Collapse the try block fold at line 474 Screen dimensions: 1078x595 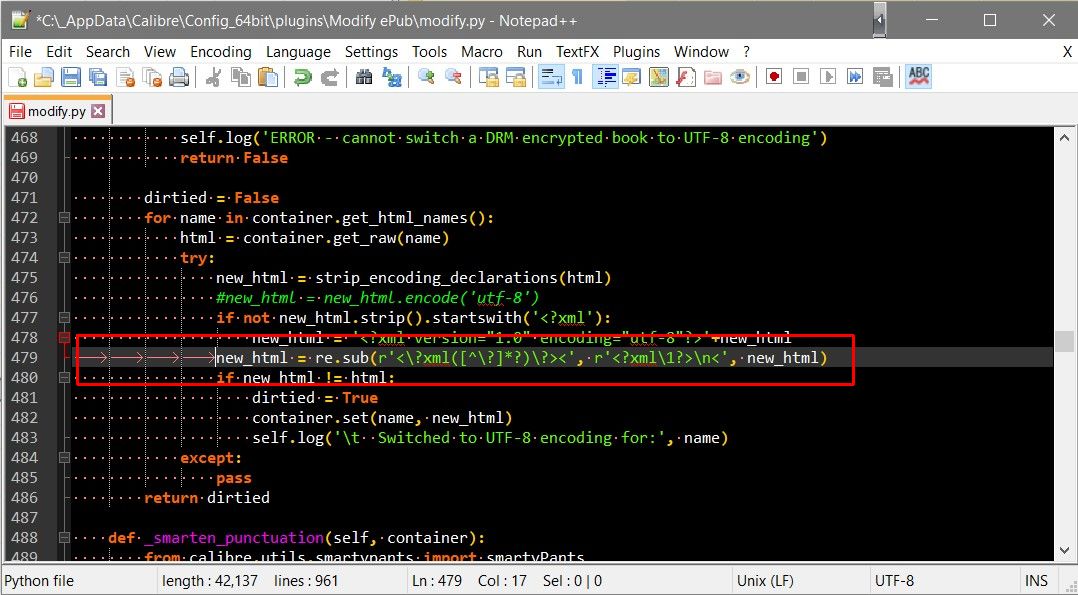64,257
